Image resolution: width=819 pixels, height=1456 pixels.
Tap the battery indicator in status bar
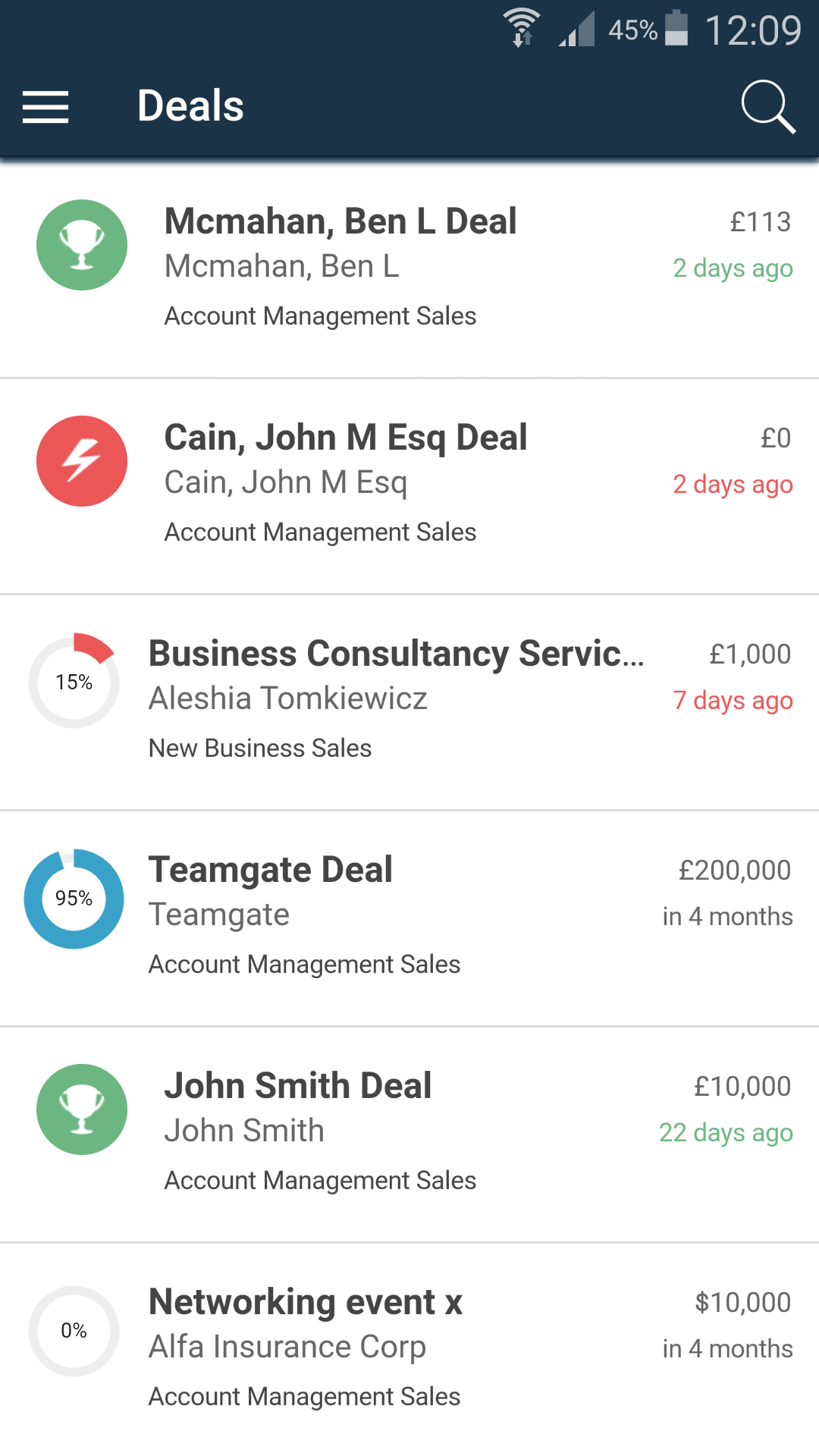[x=676, y=28]
